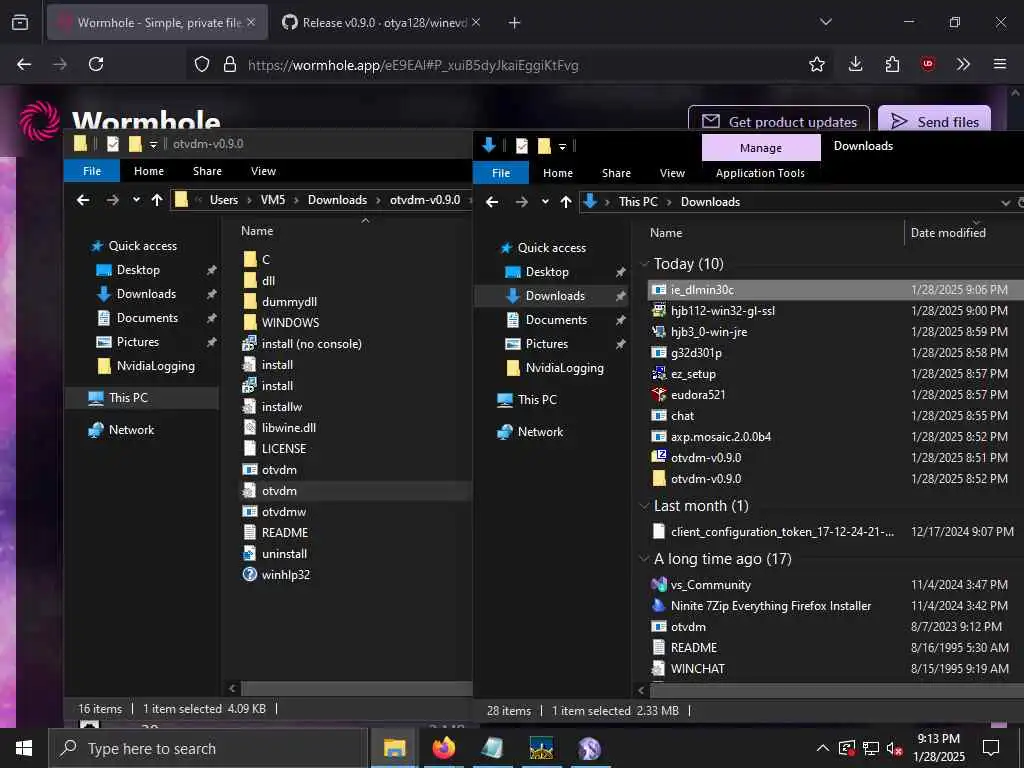
Task: Collapse the Today (10) group
Action: (x=645, y=264)
